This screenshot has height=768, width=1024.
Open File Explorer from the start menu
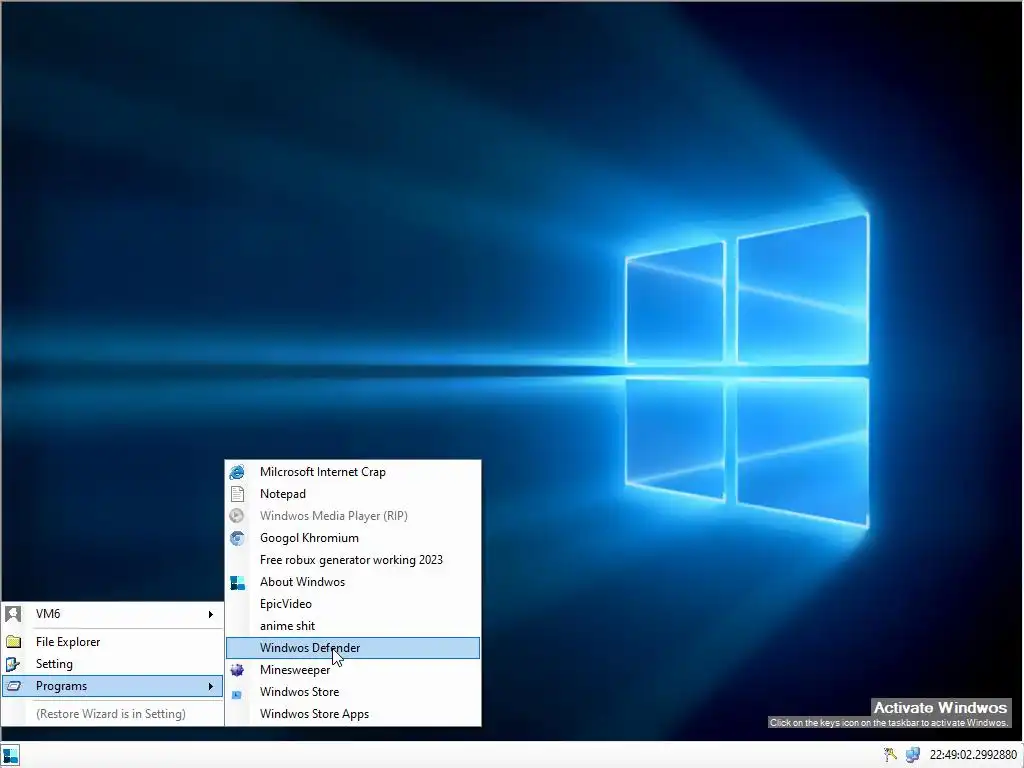tap(112, 642)
